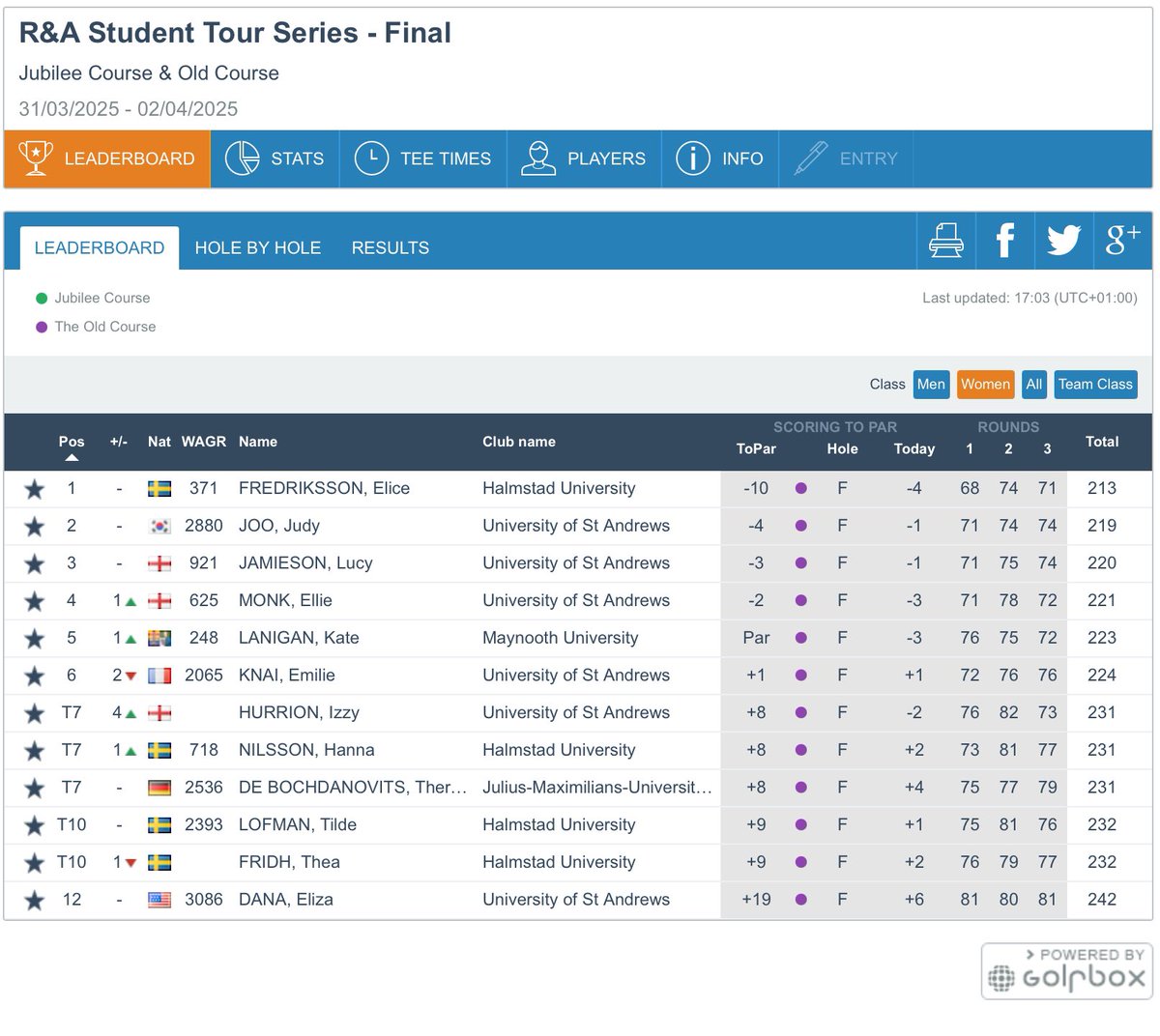Open the TEE TIMES navigation label
This screenshot has width=1160, height=1036.
[446, 158]
